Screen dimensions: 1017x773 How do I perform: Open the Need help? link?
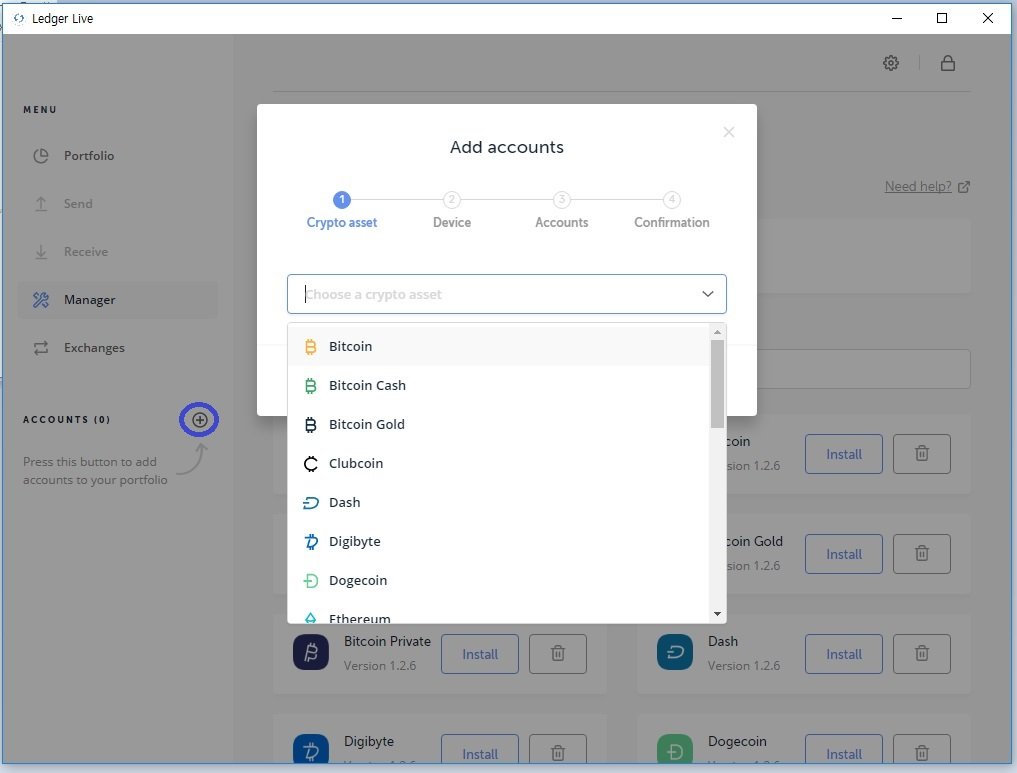[927, 187]
